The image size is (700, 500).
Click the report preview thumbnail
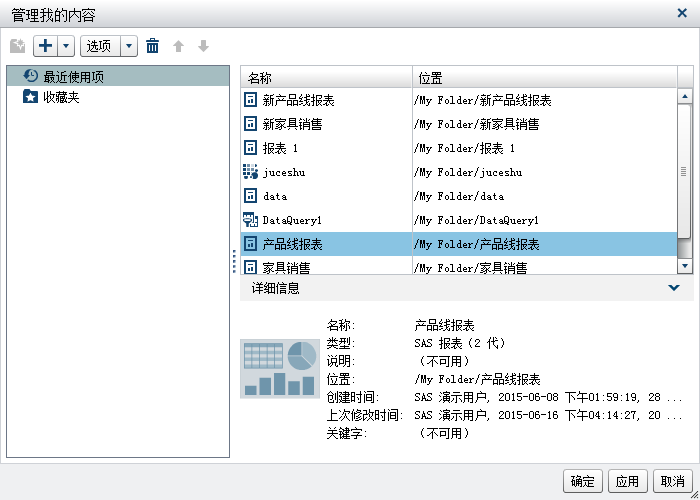click(x=280, y=368)
